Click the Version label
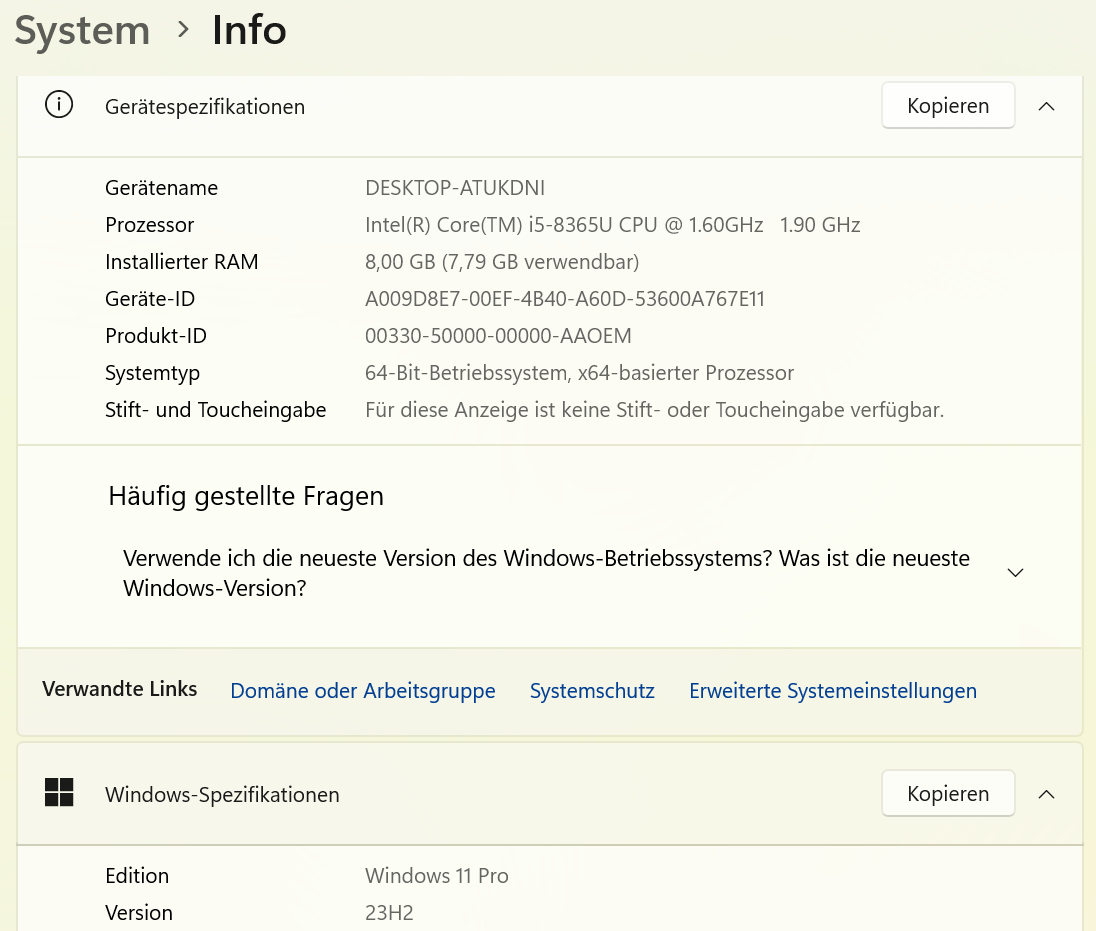Viewport: 1096px width, 931px height. [x=138, y=913]
